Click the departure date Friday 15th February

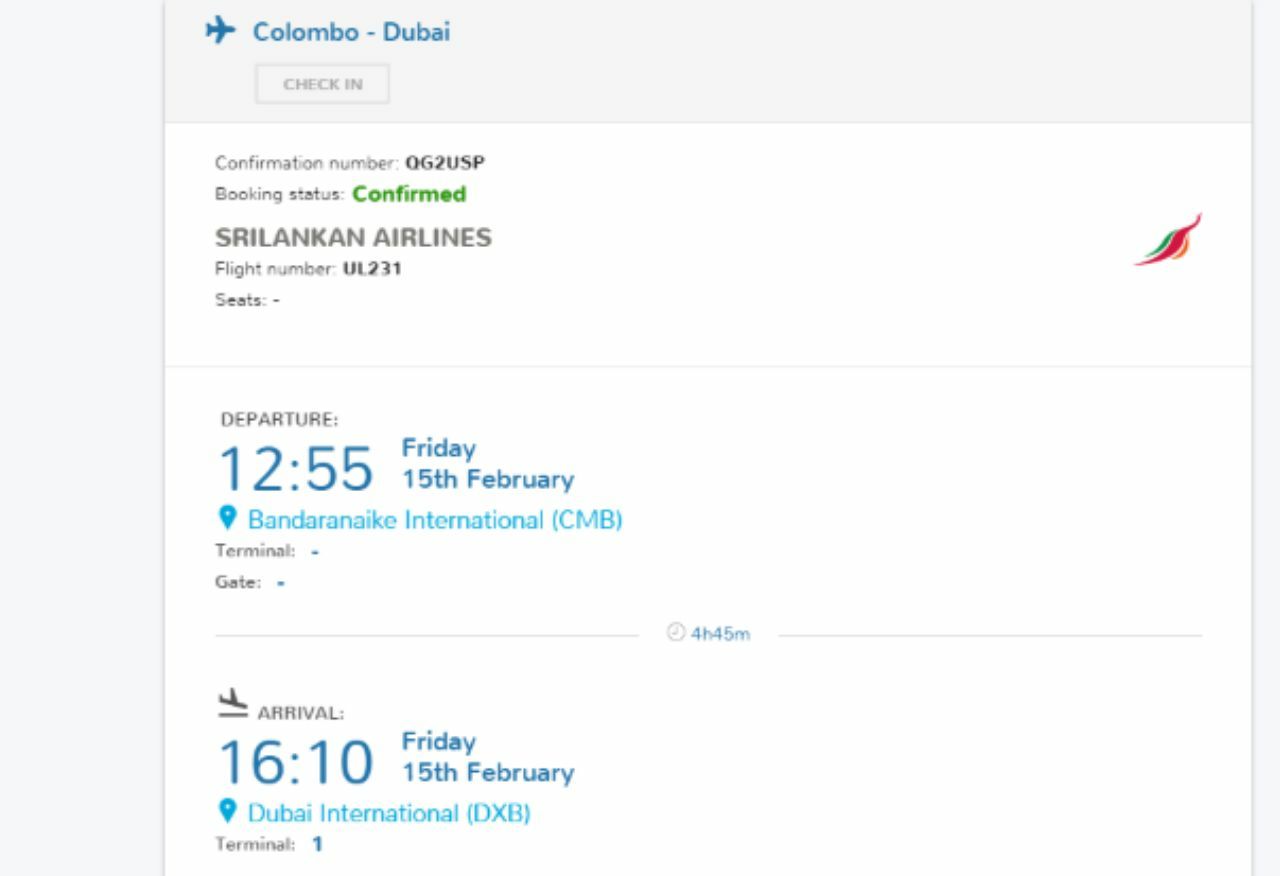click(x=488, y=464)
